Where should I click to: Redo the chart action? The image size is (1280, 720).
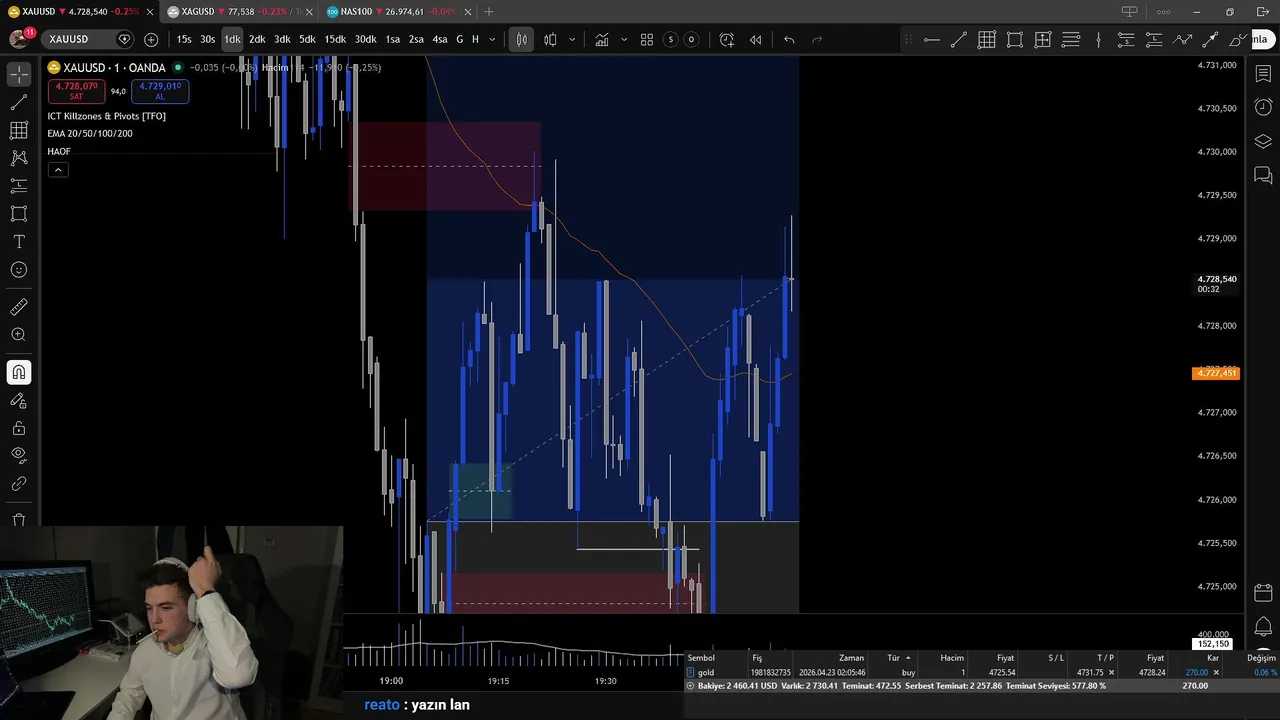[x=817, y=39]
